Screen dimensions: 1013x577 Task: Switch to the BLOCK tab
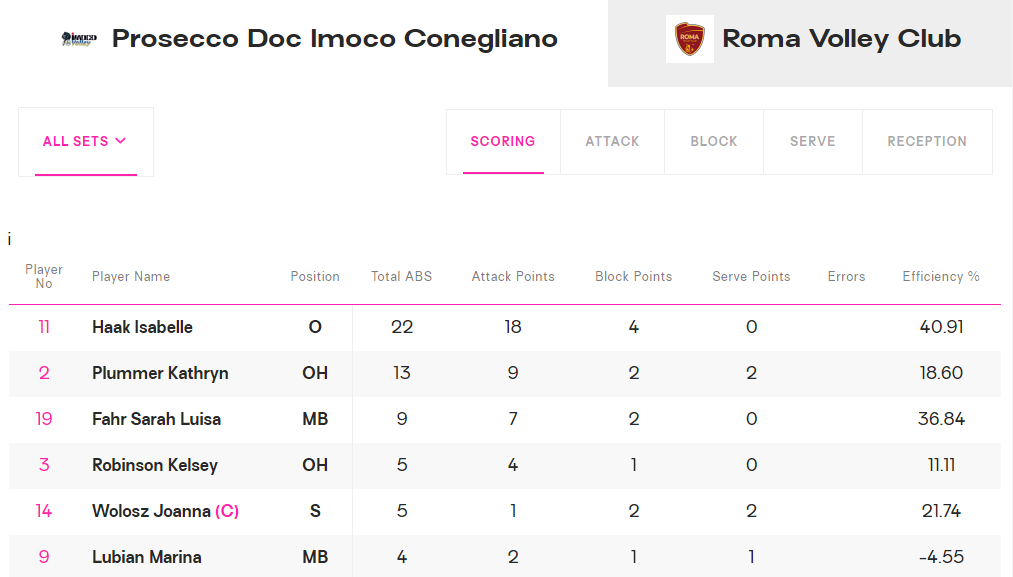click(x=713, y=142)
